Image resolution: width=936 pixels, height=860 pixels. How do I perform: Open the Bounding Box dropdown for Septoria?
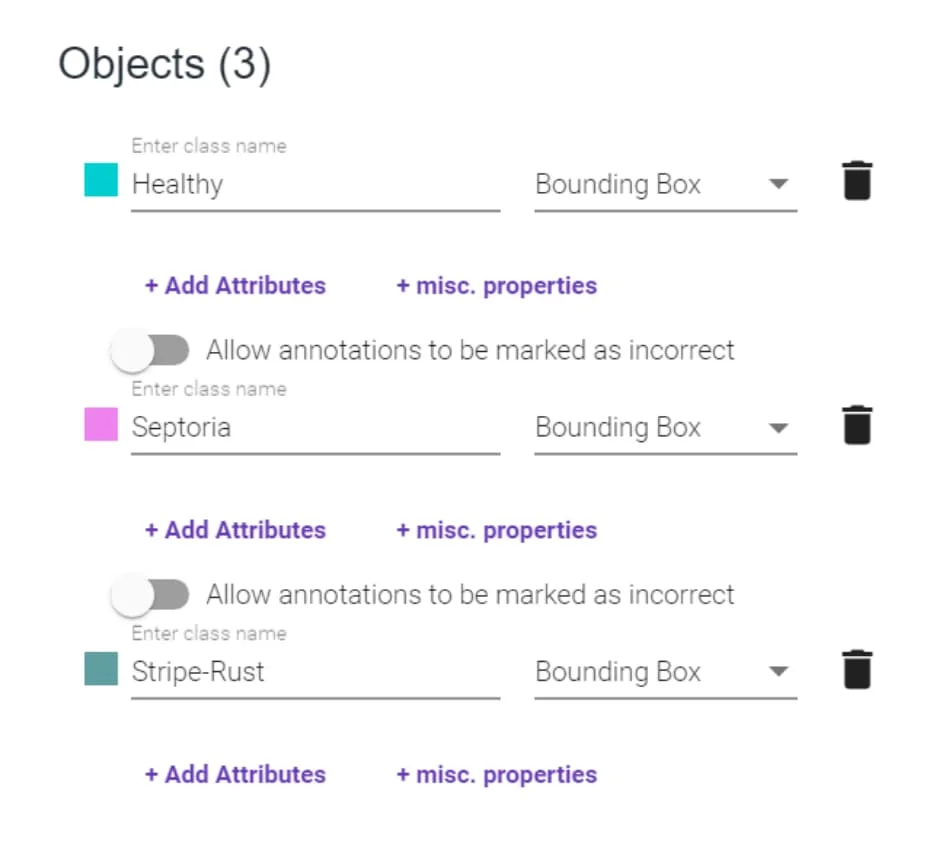click(665, 428)
